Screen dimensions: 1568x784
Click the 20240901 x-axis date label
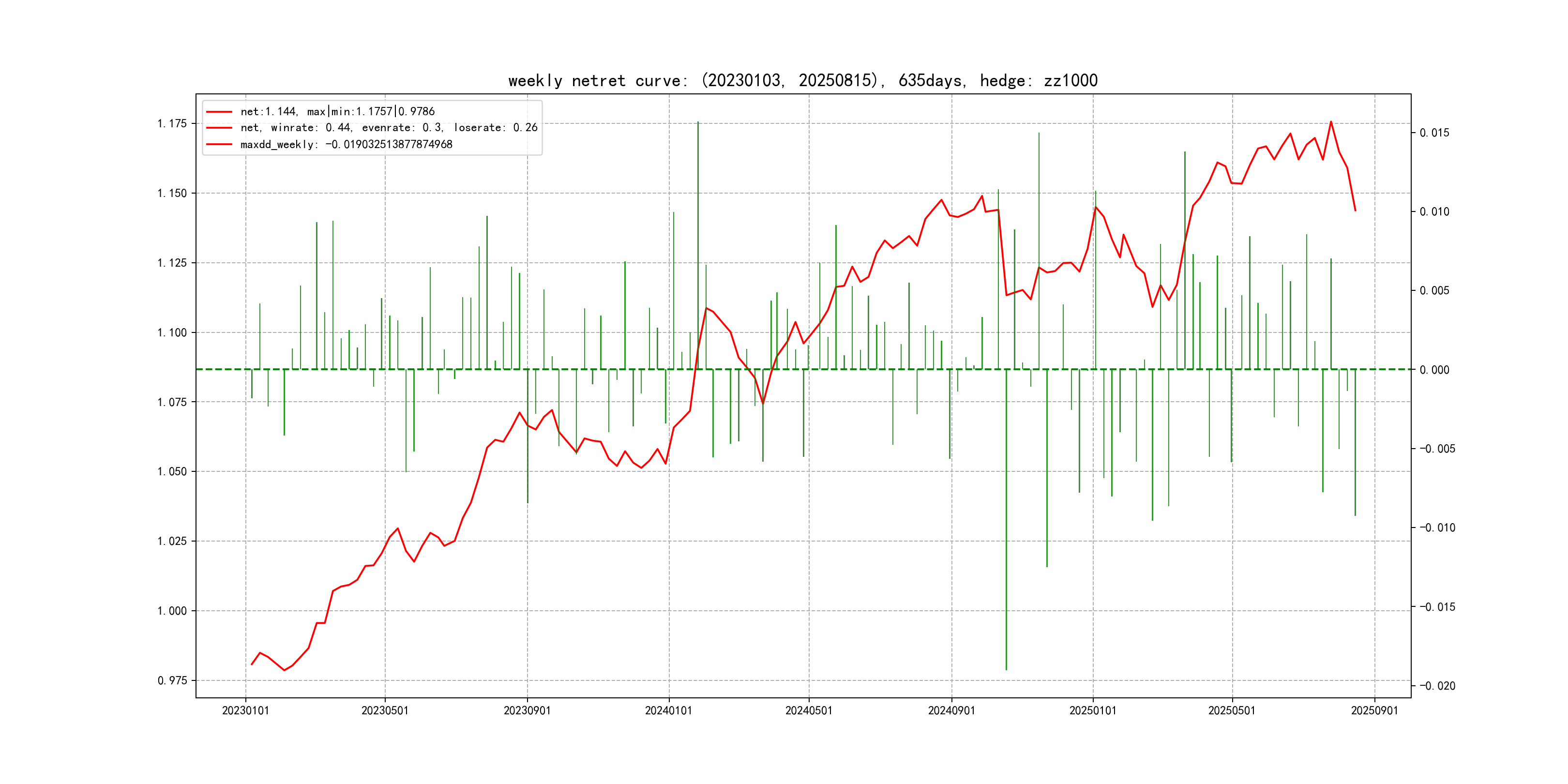click(951, 710)
